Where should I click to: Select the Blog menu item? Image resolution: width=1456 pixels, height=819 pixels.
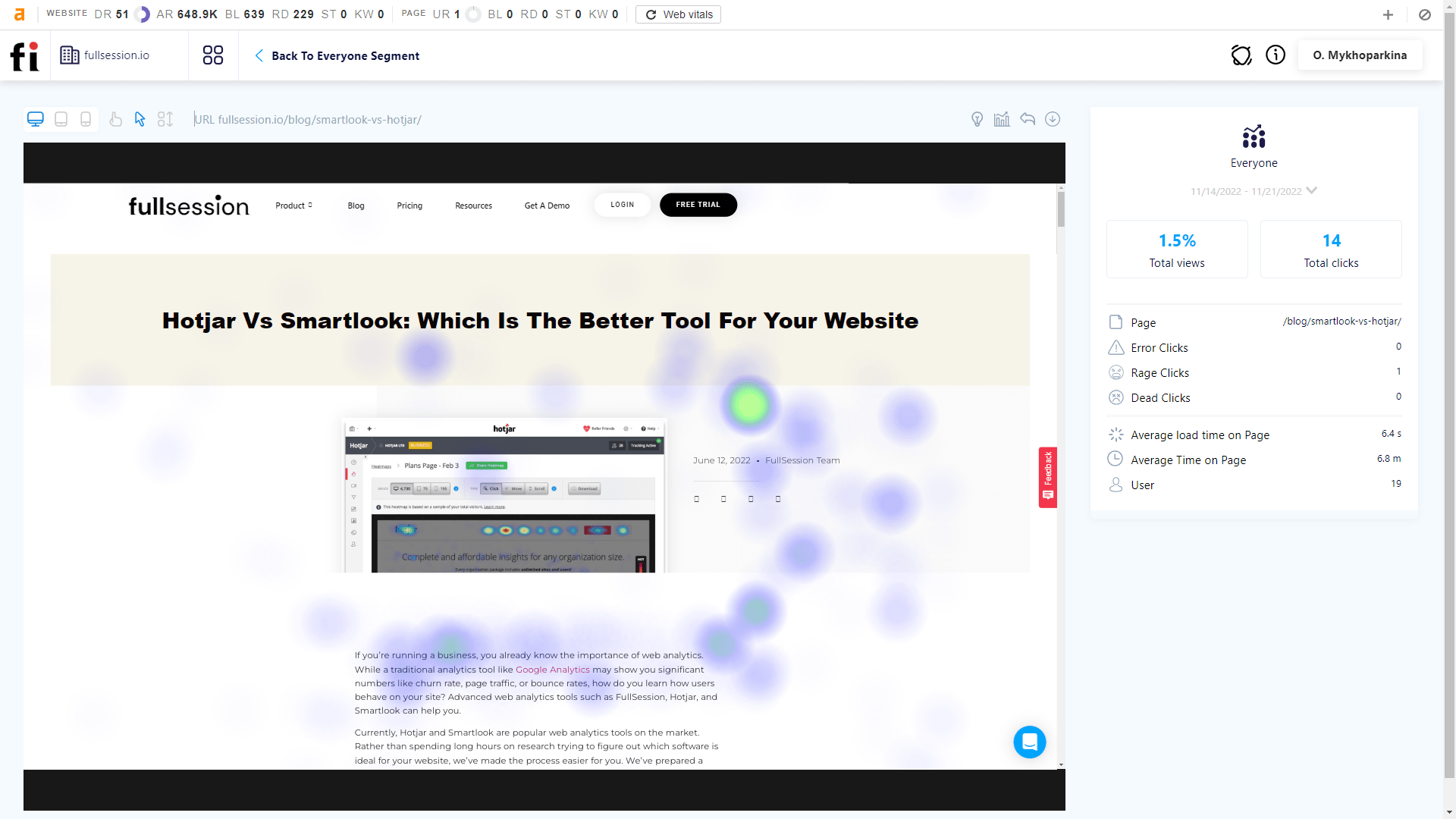click(x=356, y=205)
